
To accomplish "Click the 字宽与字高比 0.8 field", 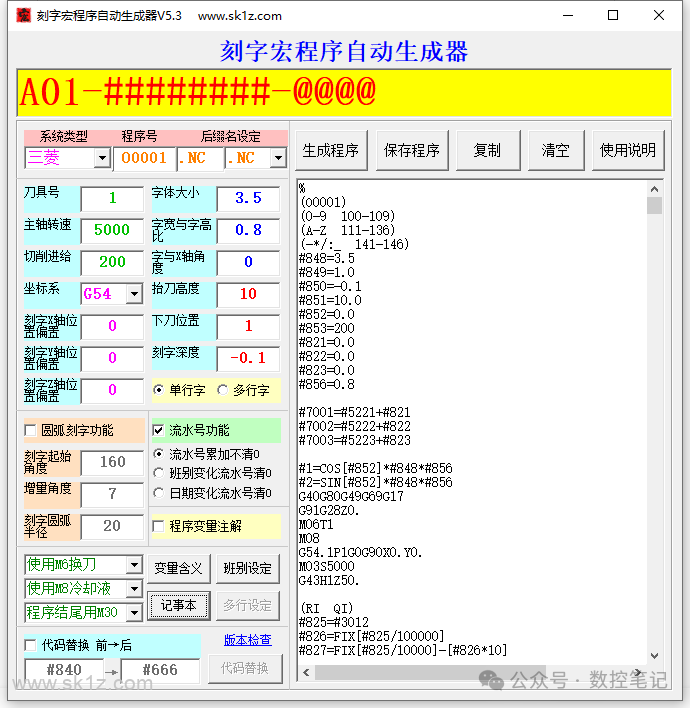I will (248, 230).
